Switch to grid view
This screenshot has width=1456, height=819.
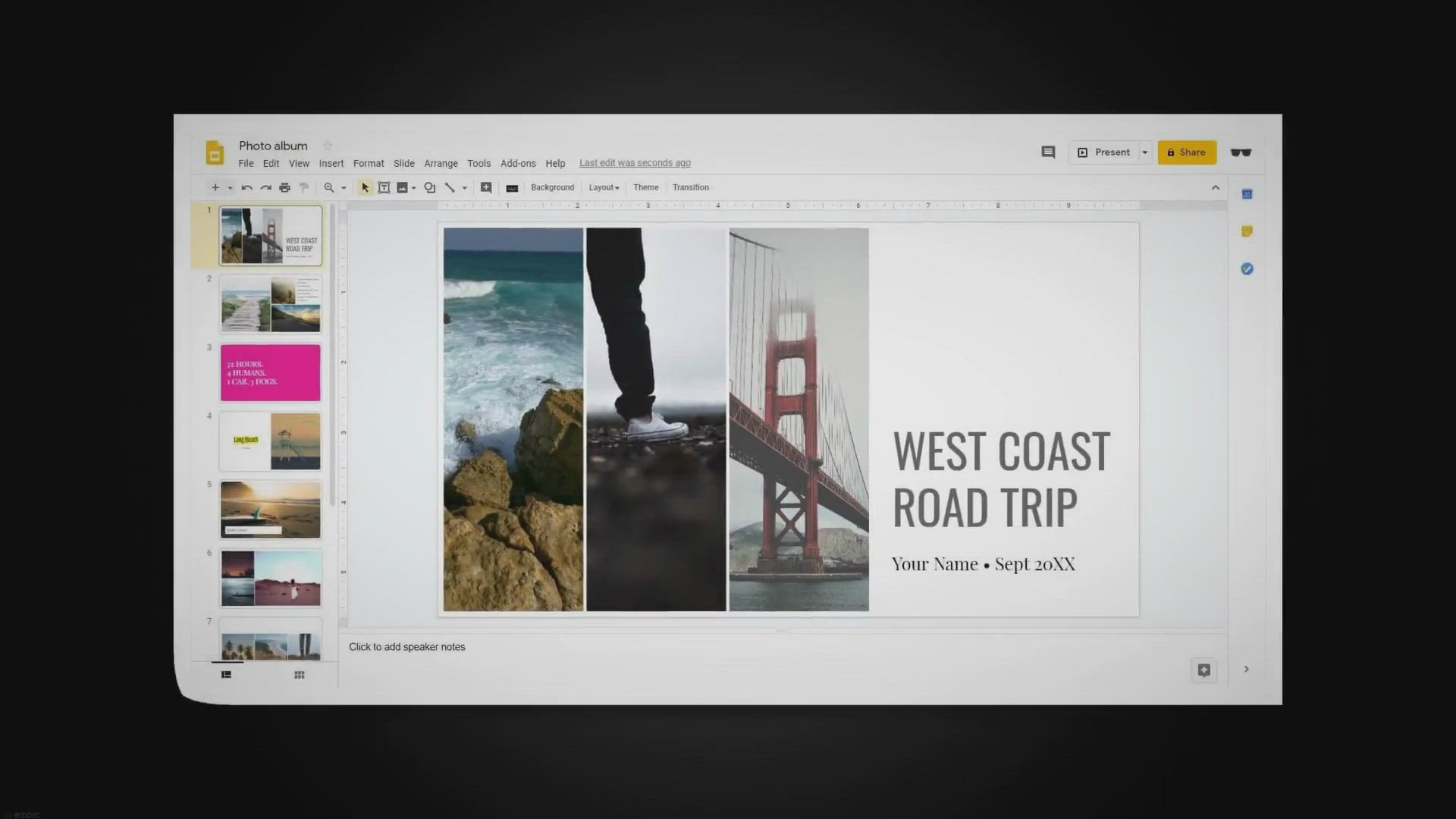click(300, 675)
